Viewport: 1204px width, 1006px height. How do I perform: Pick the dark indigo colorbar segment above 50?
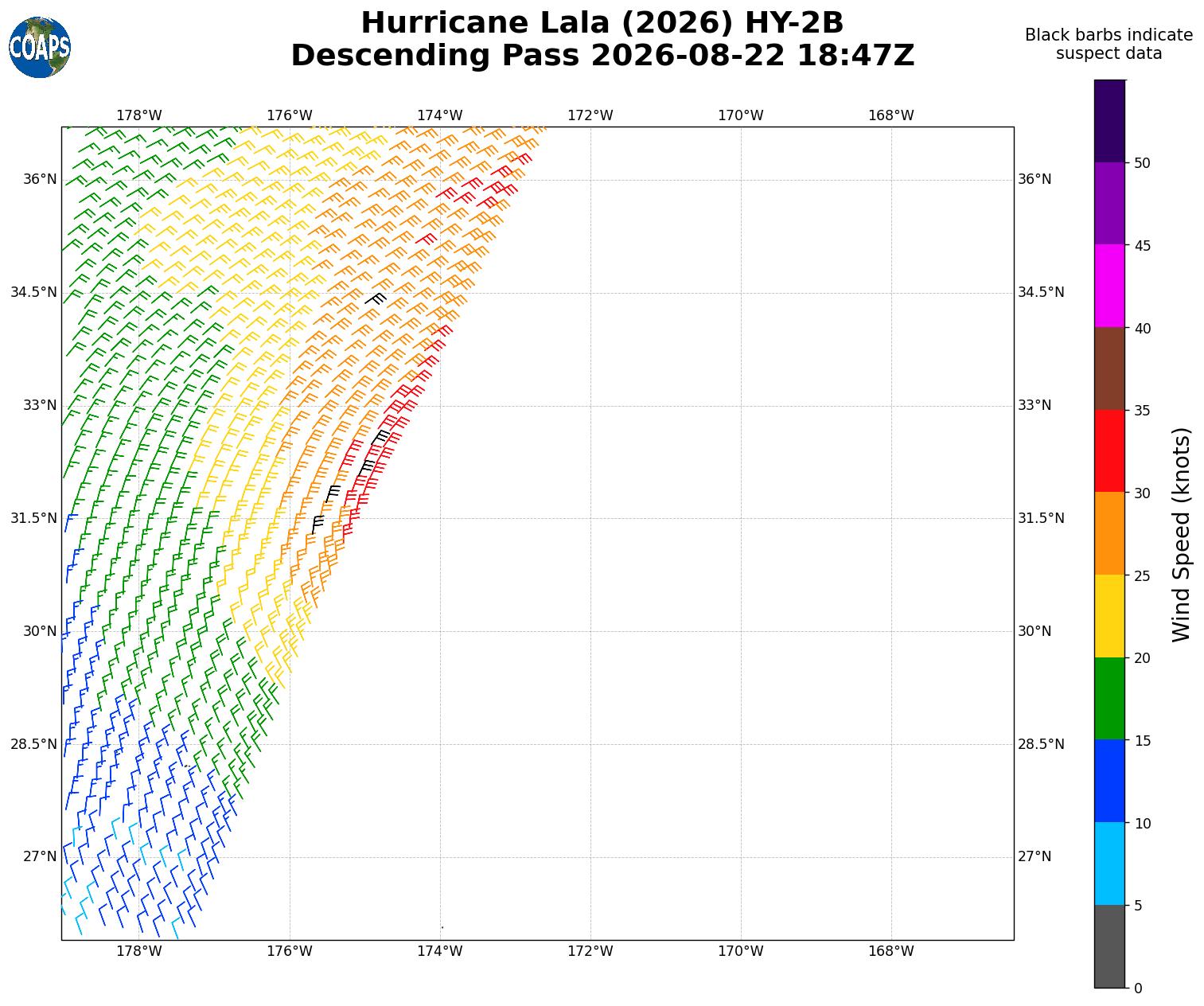(x=1110, y=121)
